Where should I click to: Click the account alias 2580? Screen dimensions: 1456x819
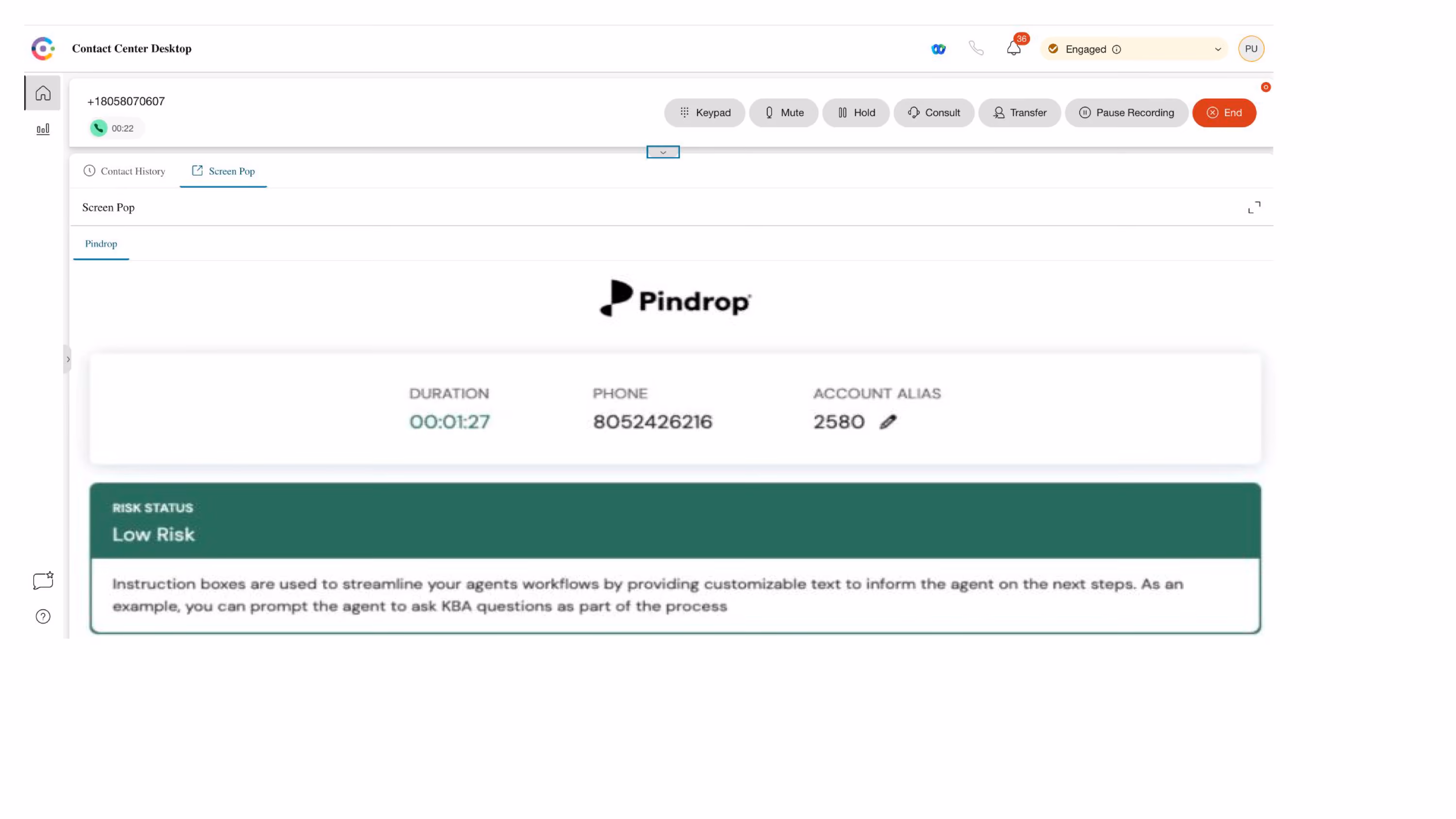click(x=839, y=422)
